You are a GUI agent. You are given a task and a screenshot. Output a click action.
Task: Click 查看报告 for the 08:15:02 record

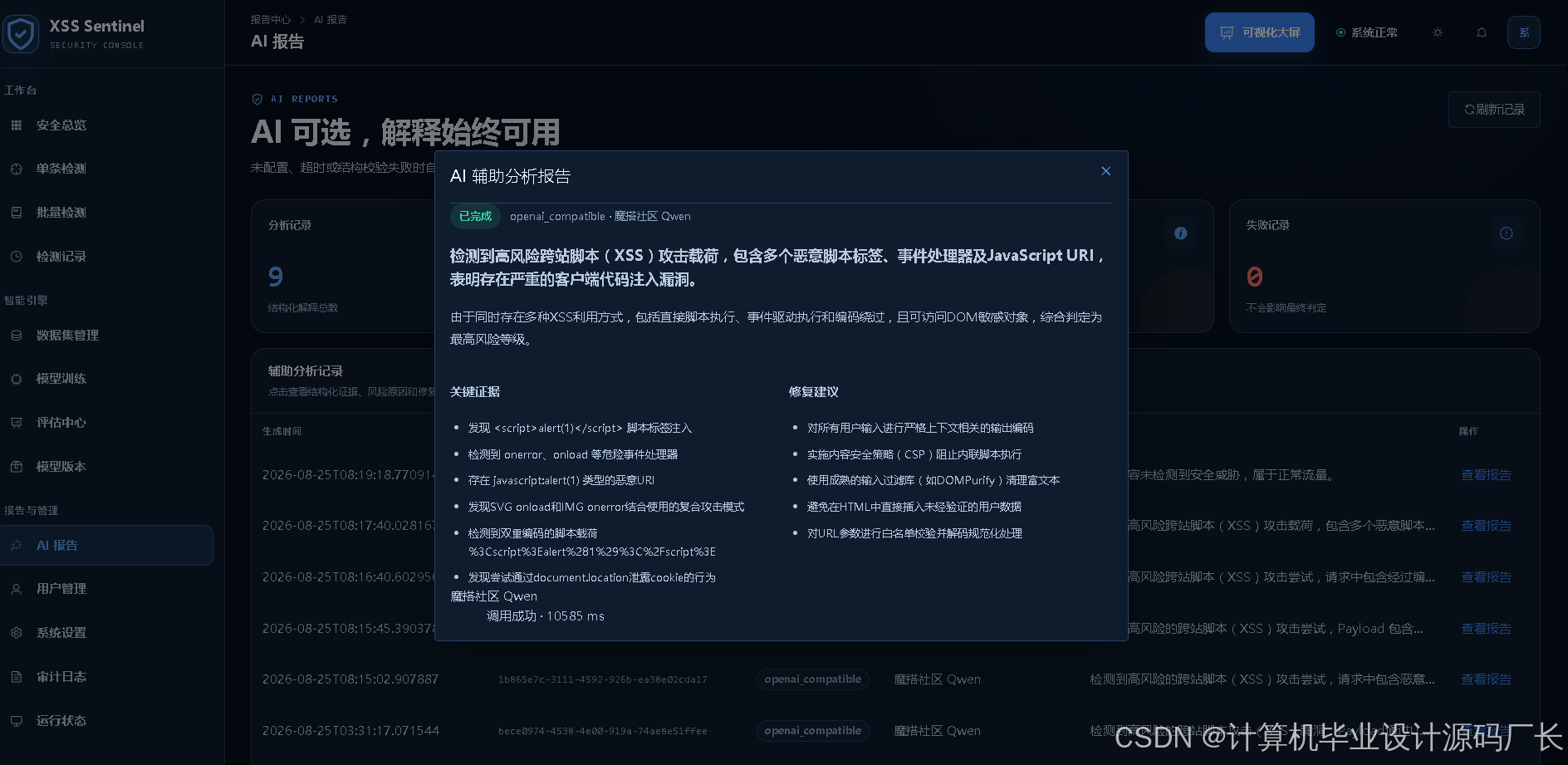(1486, 679)
